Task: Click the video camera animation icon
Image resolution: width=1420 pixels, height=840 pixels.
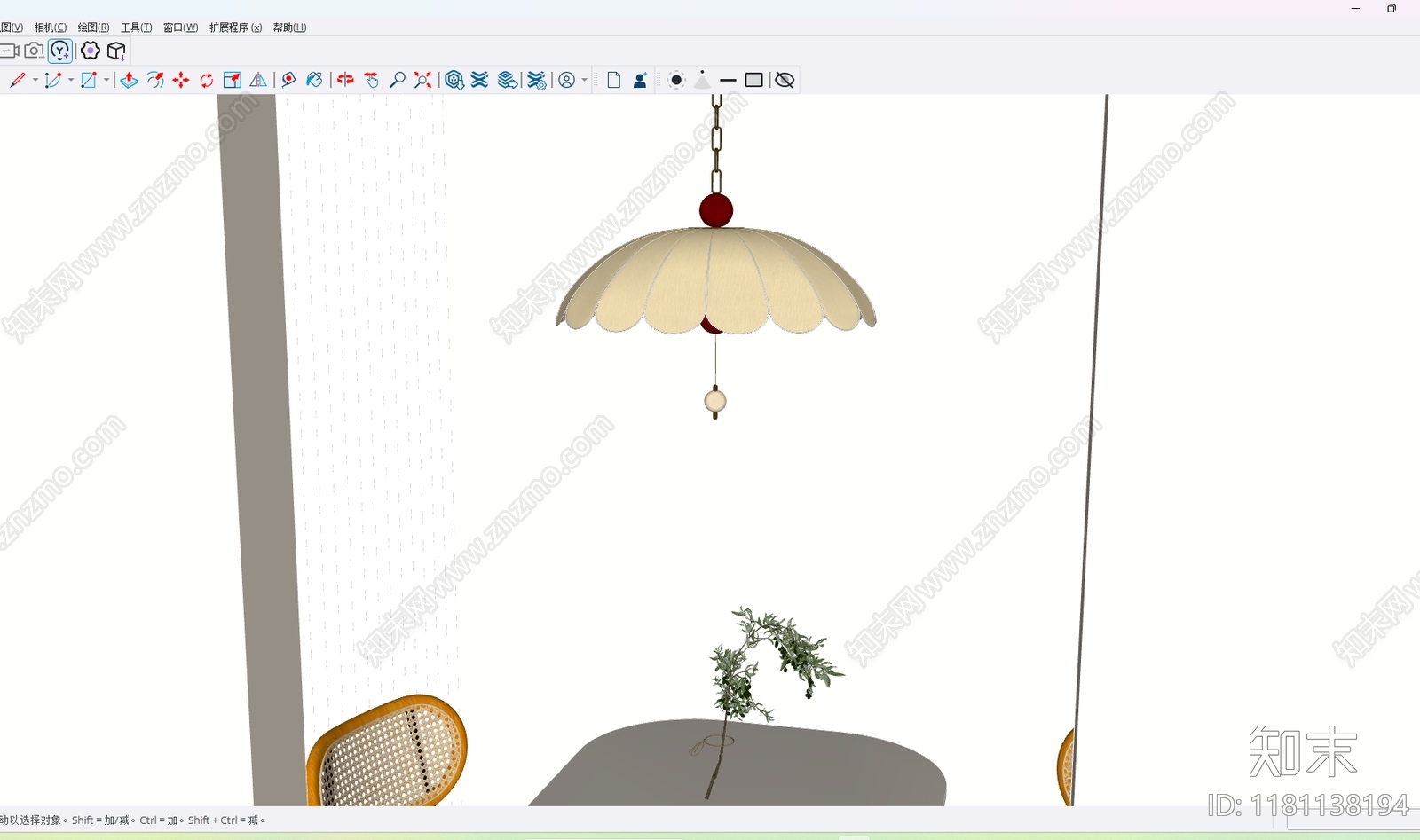Action: [9, 51]
